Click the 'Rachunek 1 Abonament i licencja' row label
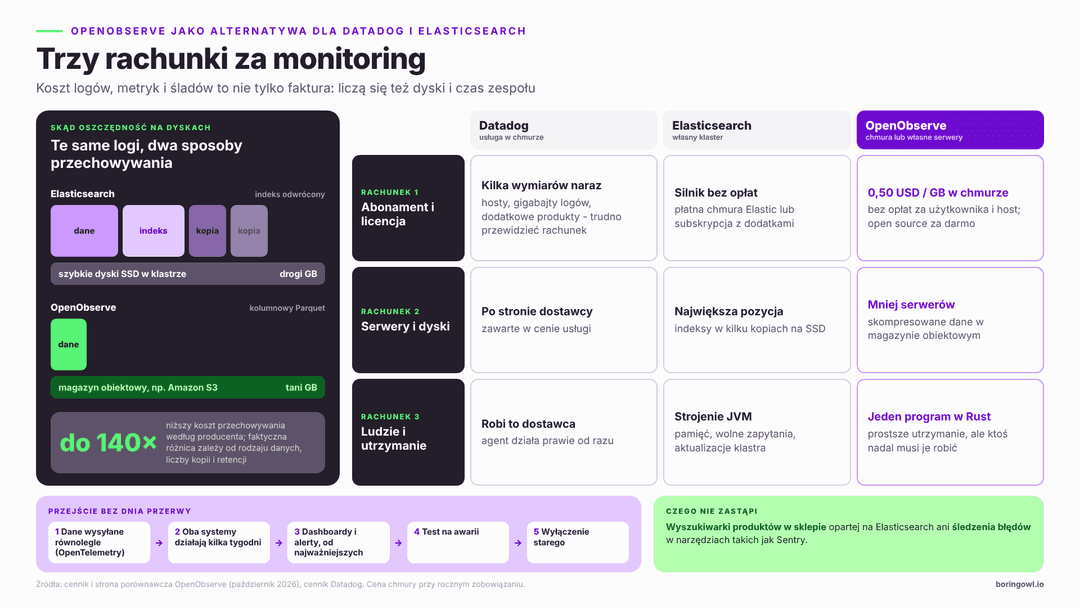The image size is (1080, 608). tap(408, 208)
